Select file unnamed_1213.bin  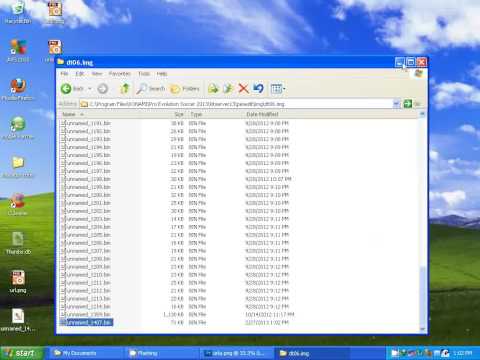coord(86,299)
